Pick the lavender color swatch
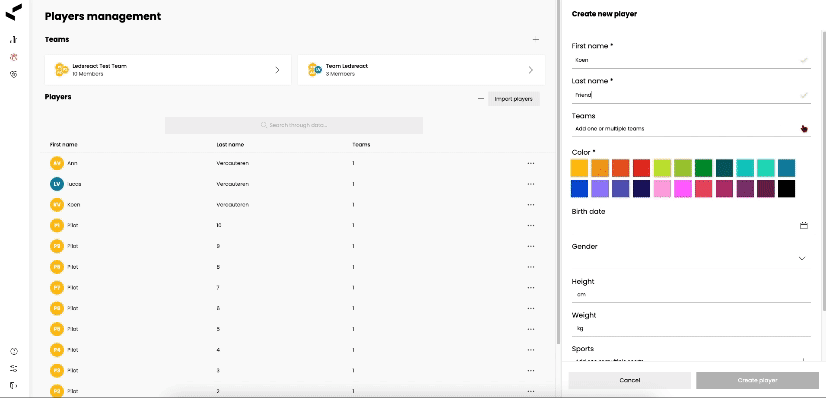The height and width of the screenshot is (398, 826). tap(600, 188)
